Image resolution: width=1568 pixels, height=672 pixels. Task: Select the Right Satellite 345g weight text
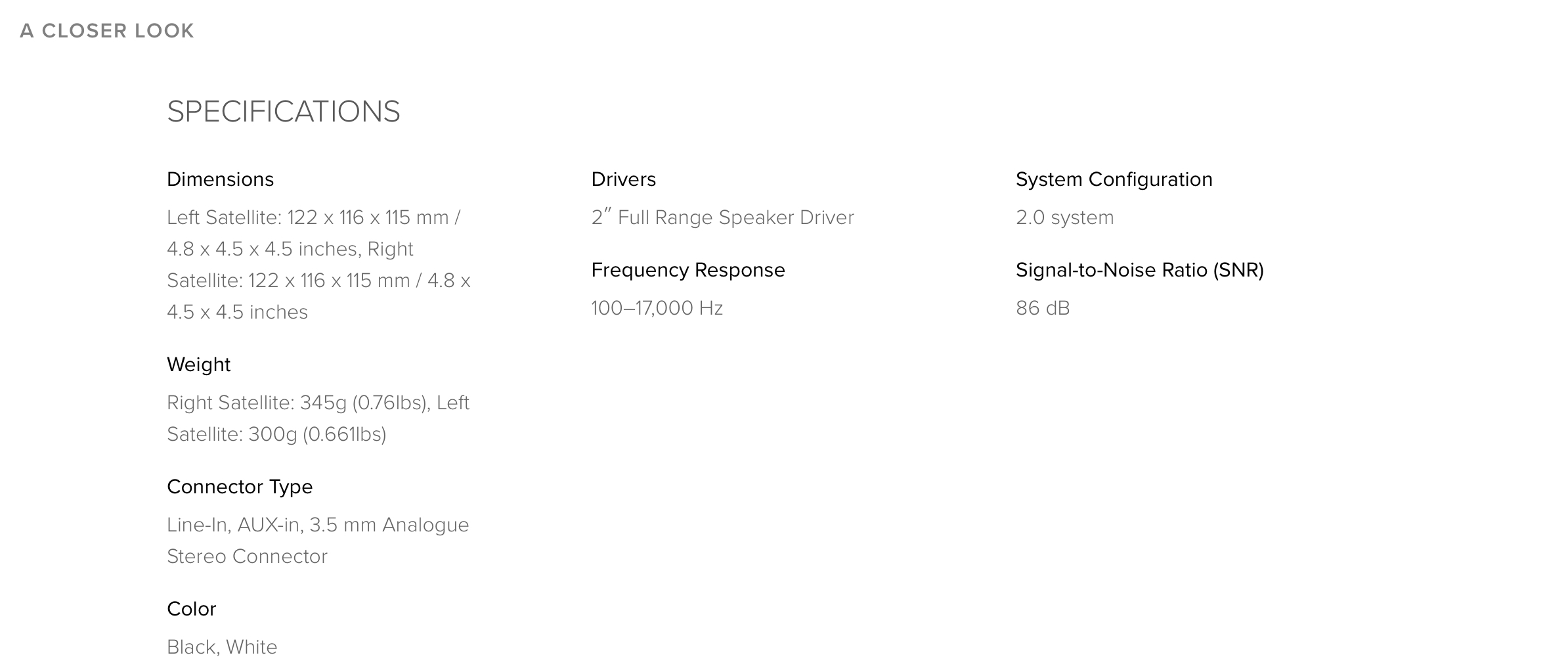click(318, 403)
